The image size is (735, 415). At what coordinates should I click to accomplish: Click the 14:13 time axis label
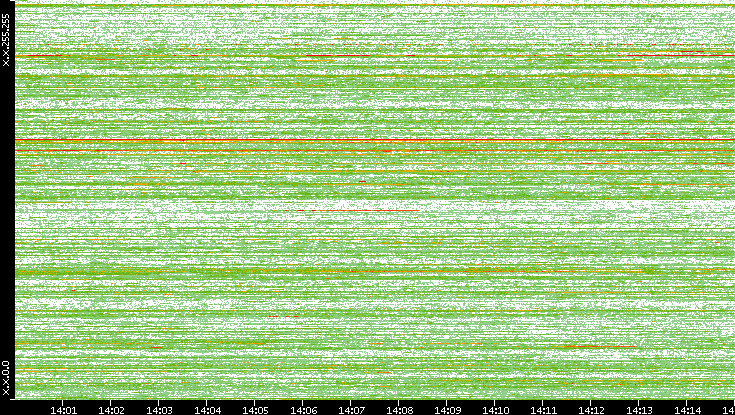[x=639, y=410]
